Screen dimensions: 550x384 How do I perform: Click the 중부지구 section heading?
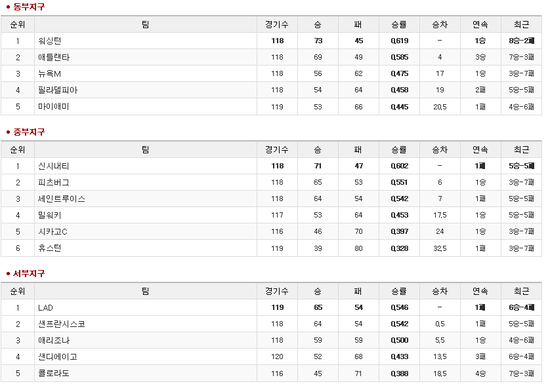point(29,132)
